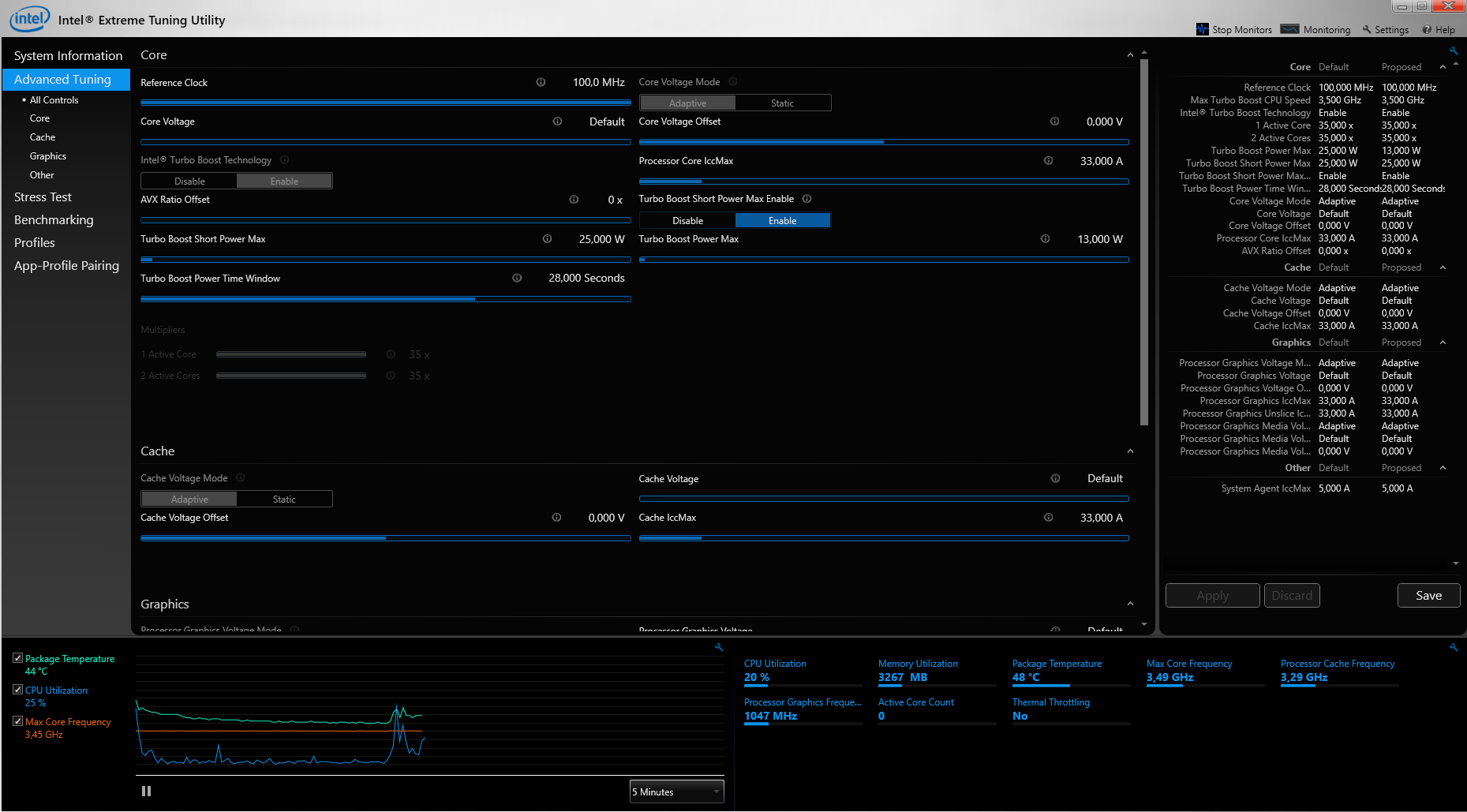Select All Controls under Advanced Tuning
1467x812 pixels.
pos(54,100)
